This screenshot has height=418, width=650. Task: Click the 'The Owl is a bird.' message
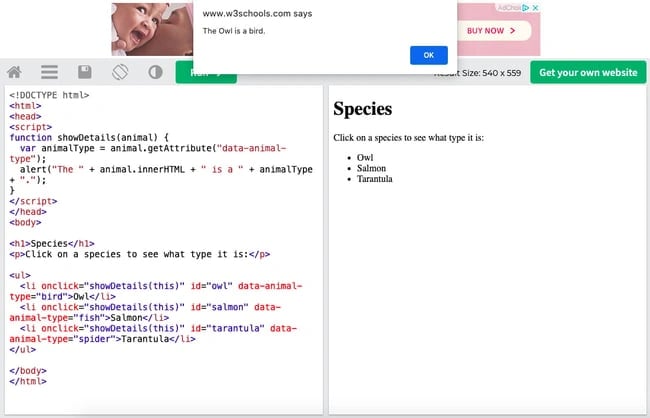coord(234,31)
